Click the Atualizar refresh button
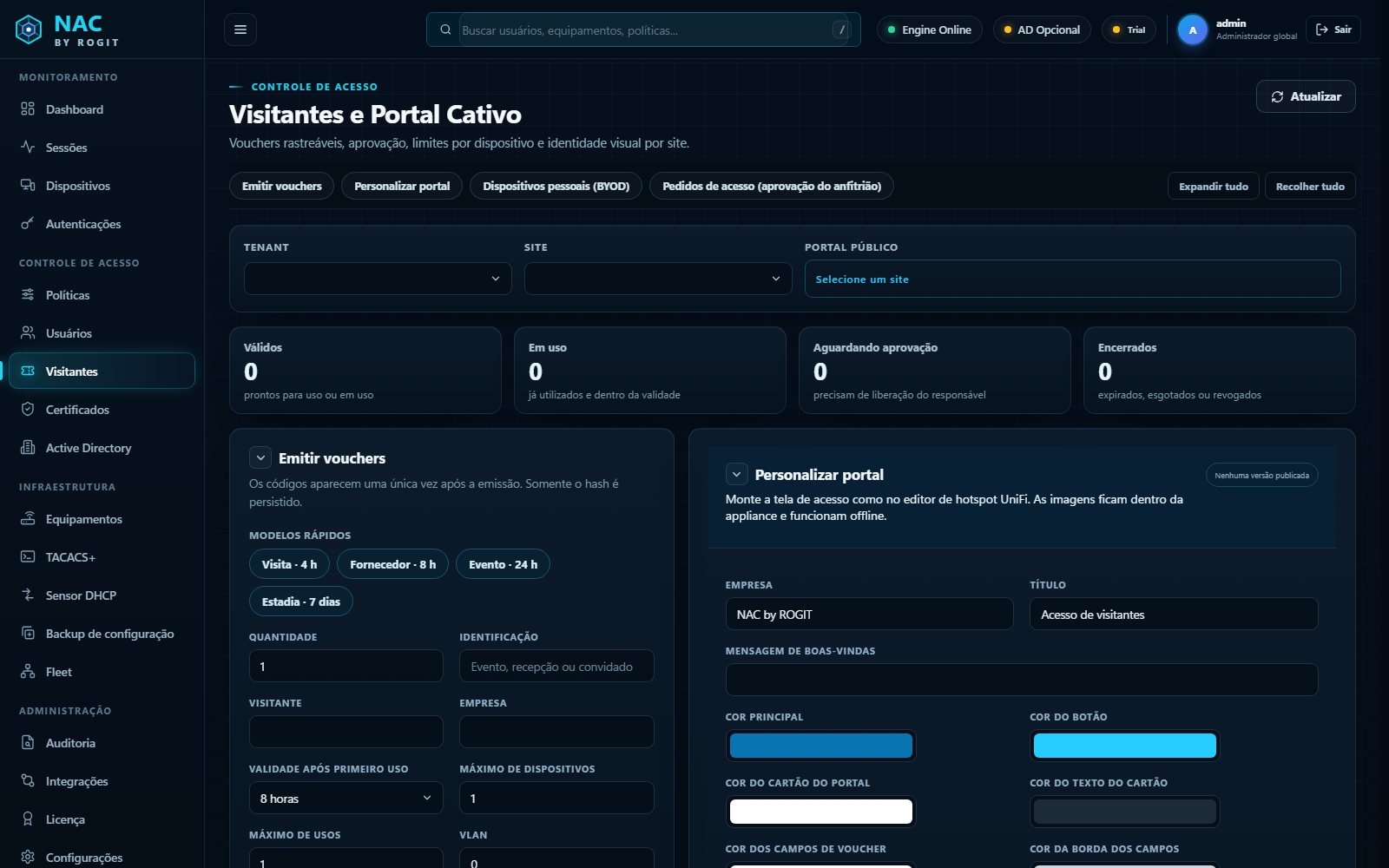 click(1306, 96)
